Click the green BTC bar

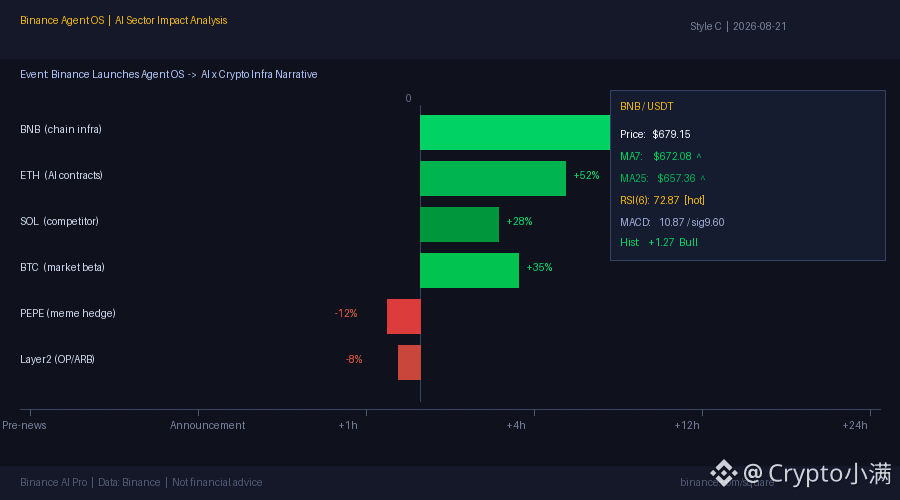[x=470, y=270]
